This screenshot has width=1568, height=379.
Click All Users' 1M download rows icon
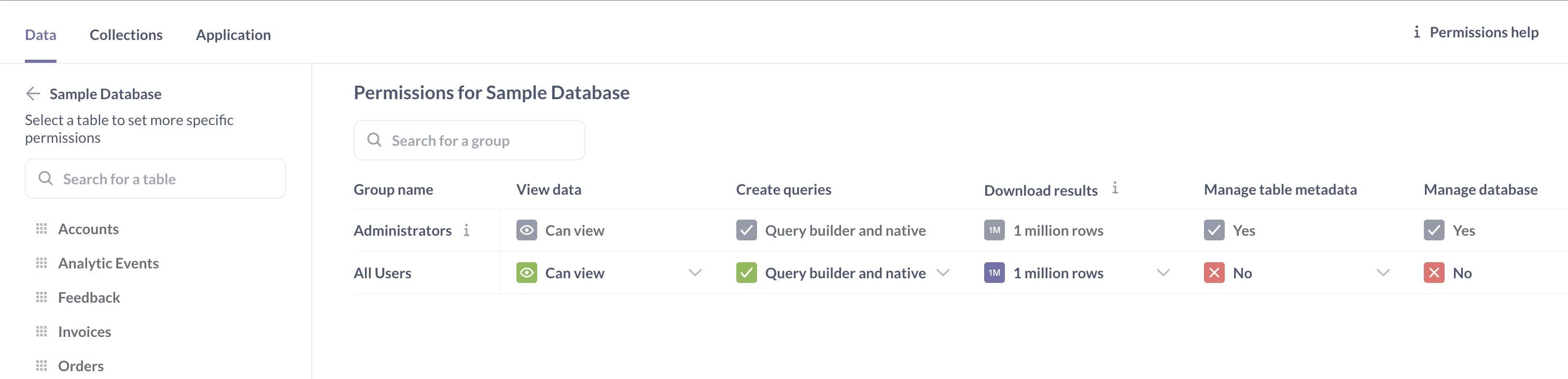point(994,273)
